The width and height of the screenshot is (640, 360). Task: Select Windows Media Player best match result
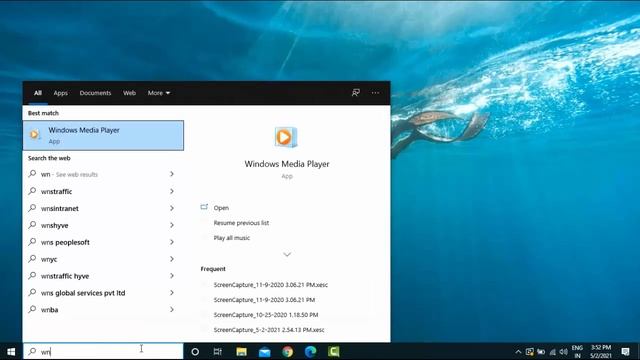pos(103,136)
